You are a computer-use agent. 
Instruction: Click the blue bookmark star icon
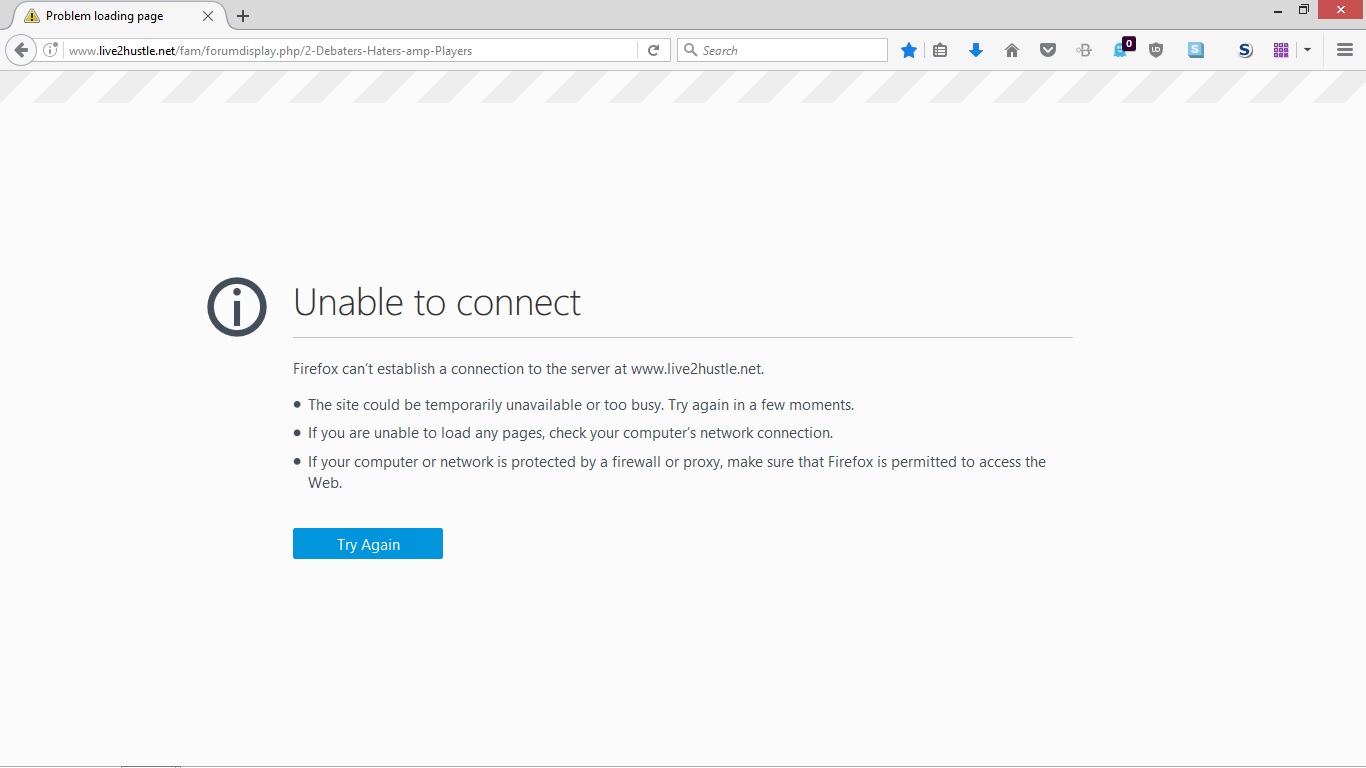[909, 50]
